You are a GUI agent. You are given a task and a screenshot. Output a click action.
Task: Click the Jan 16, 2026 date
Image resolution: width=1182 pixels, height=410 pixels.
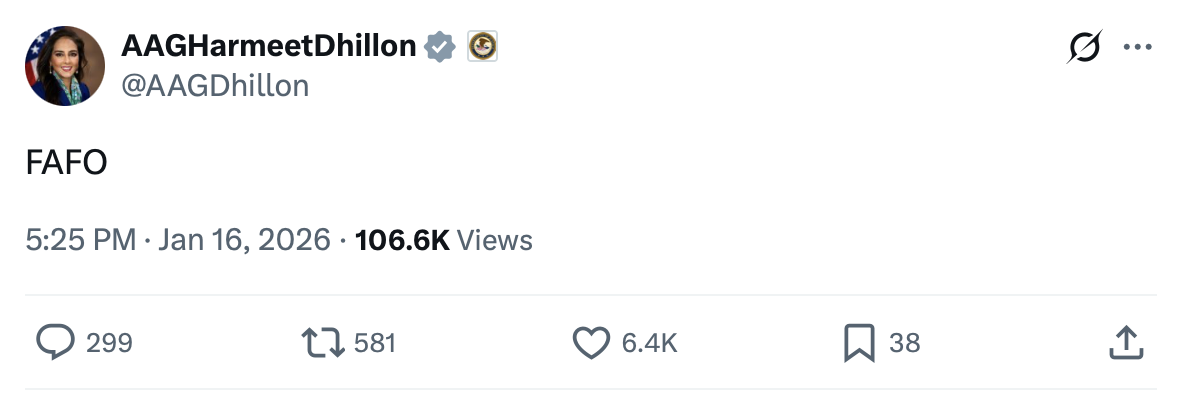tap(244, 240)
